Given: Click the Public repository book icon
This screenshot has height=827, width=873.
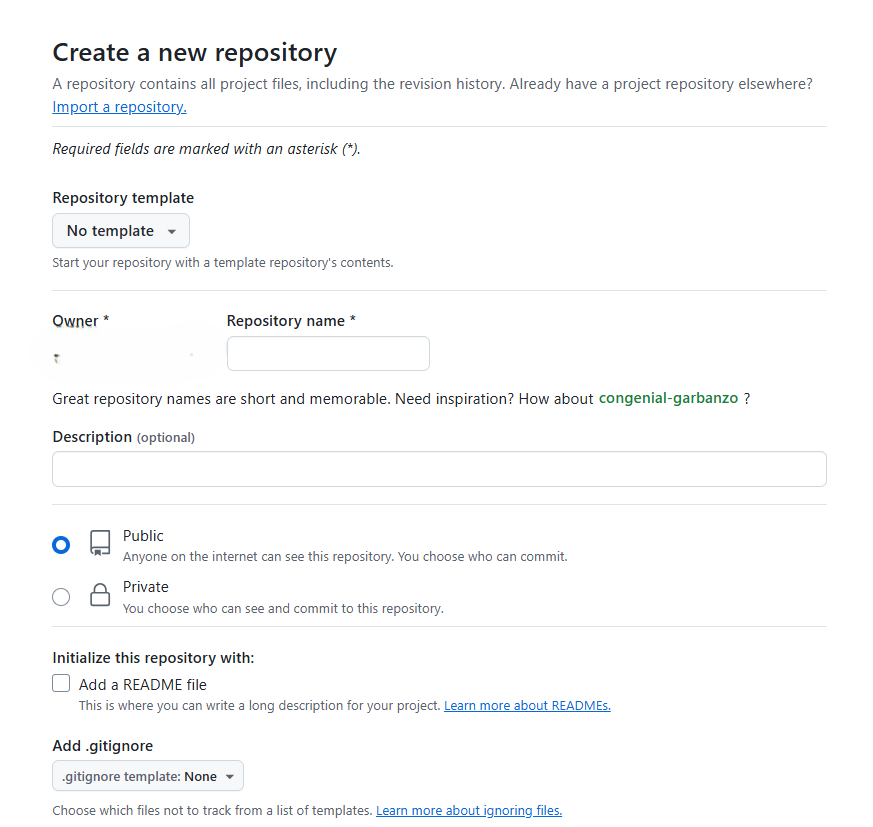Looking at the screenshot, I should coord(100,543).
